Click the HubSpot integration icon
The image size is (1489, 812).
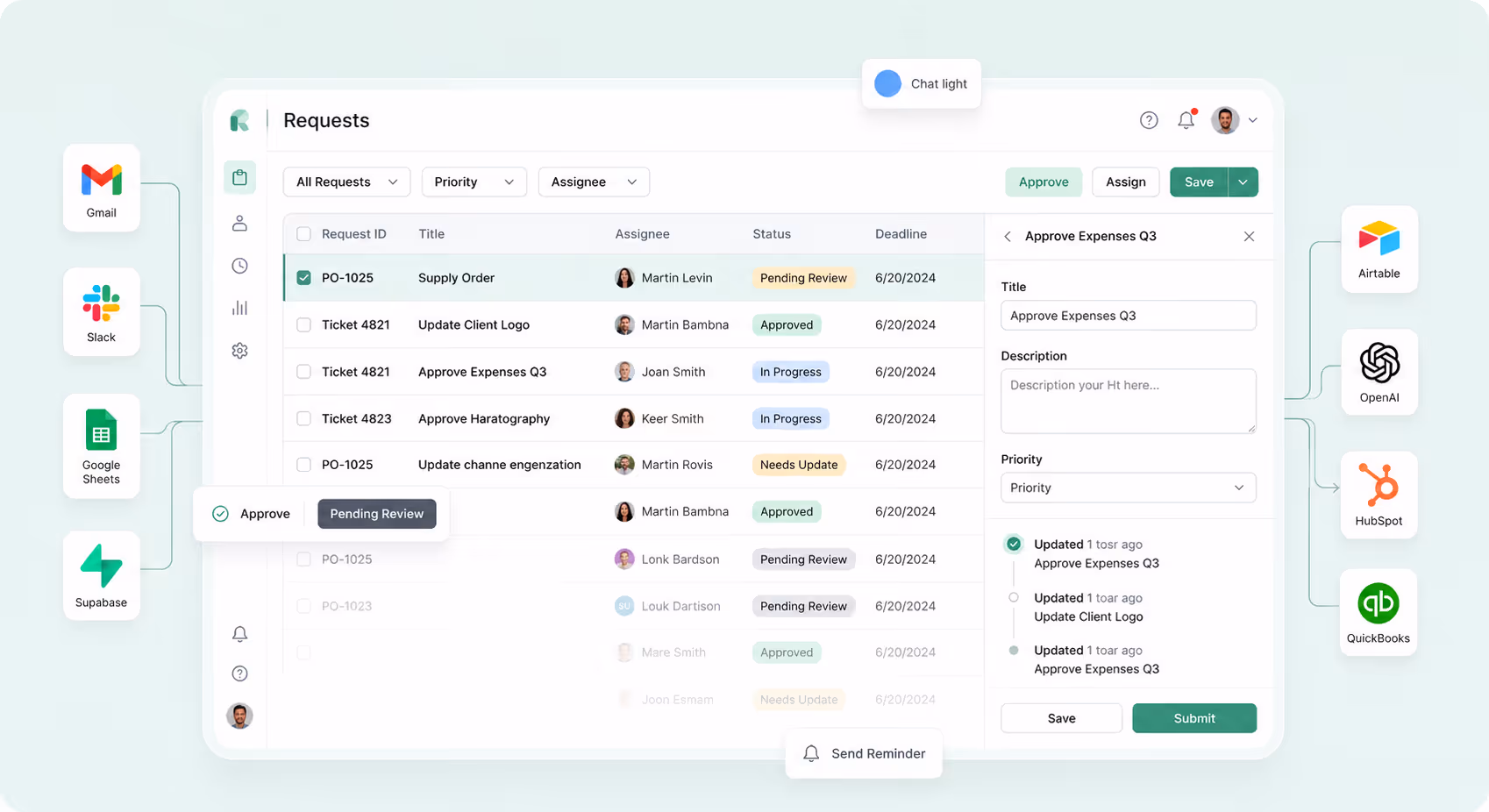coord(1379,485)
